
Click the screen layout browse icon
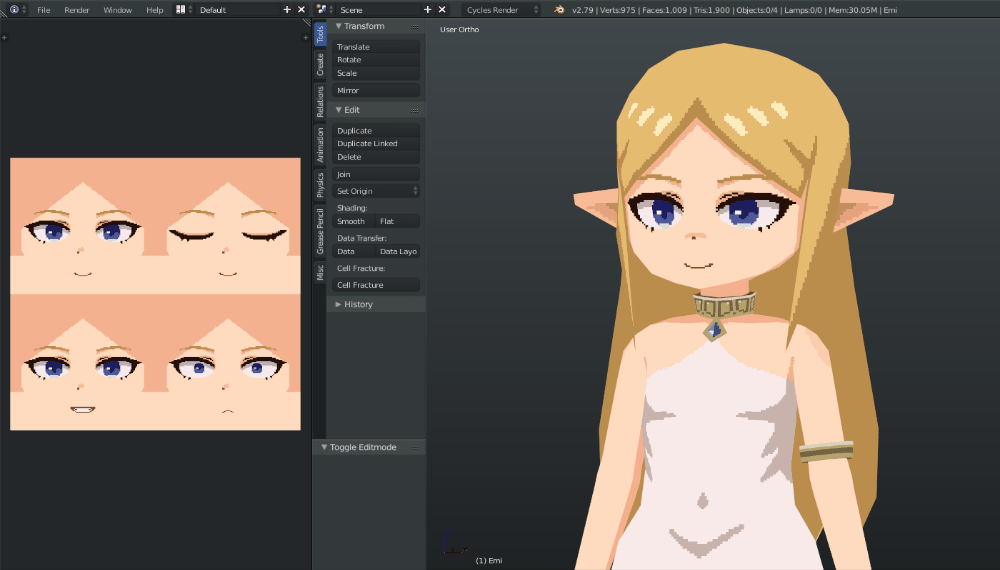180,10
